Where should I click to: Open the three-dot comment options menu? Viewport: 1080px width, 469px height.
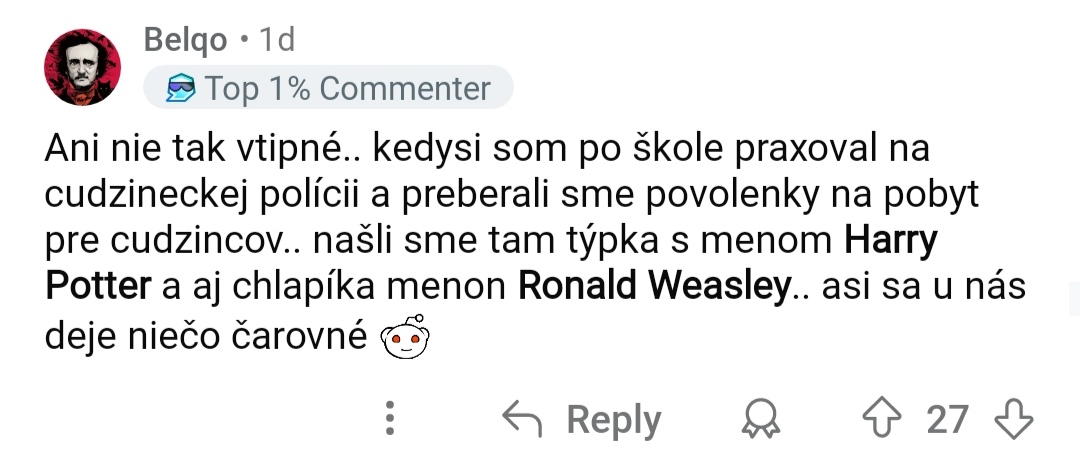pos(391,419)
